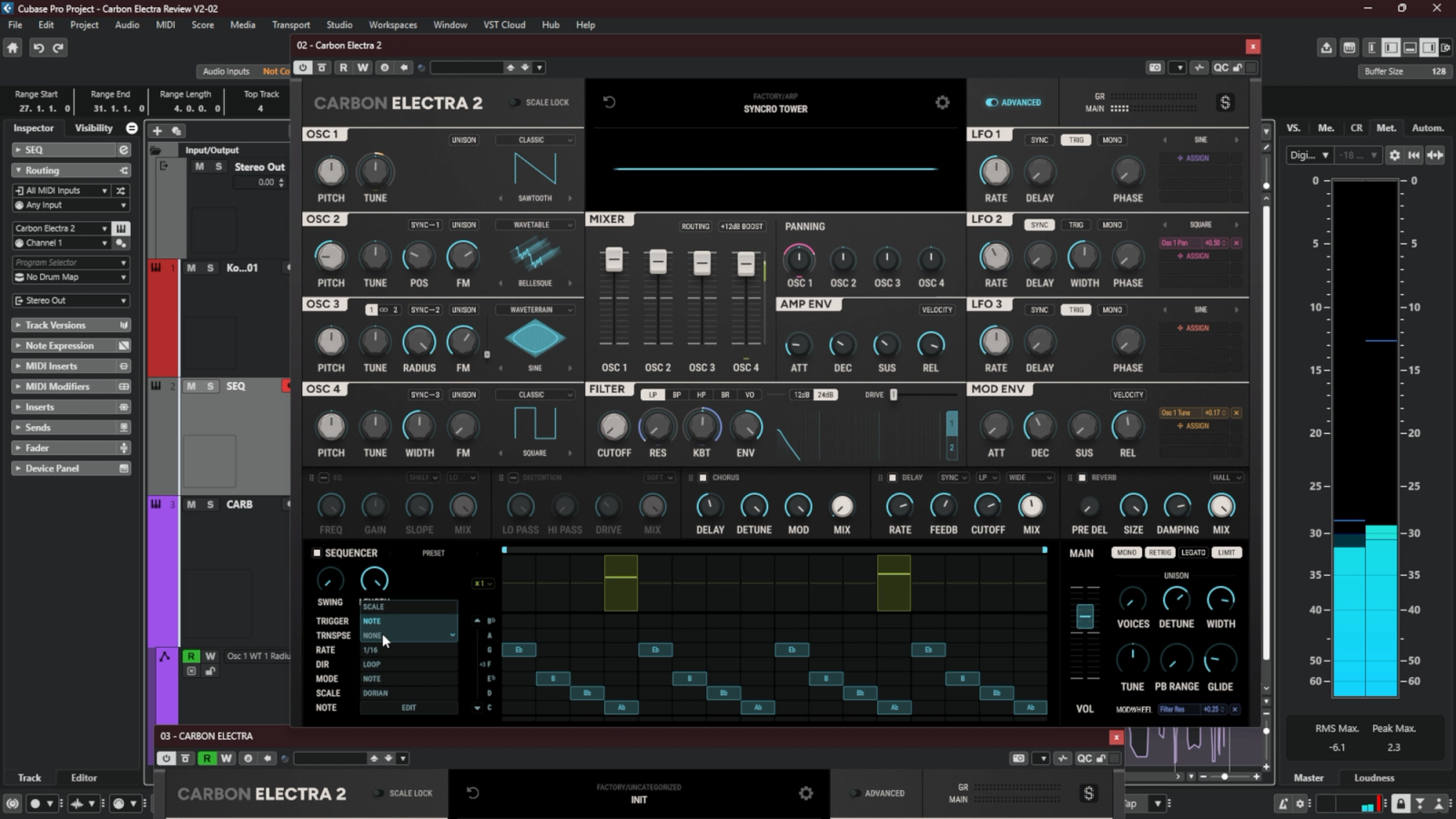
Task: Select filter 24dB slope button
Action: tap(825, 395)
